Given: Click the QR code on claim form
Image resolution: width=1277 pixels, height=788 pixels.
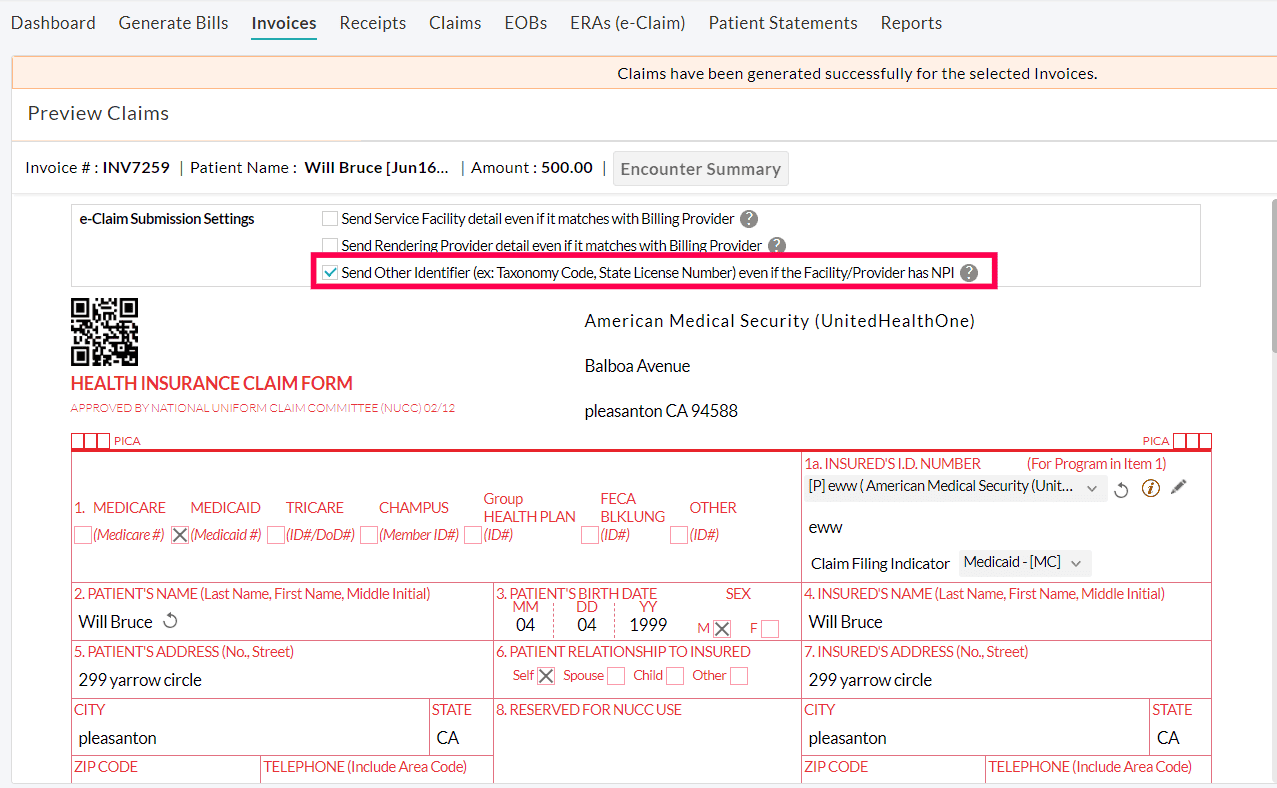Looking at the screenshot, I should pos(104,331).
